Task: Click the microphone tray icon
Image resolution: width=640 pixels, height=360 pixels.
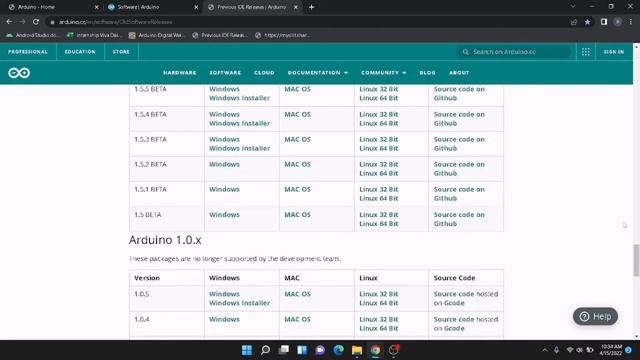Action: pos(556,350)
